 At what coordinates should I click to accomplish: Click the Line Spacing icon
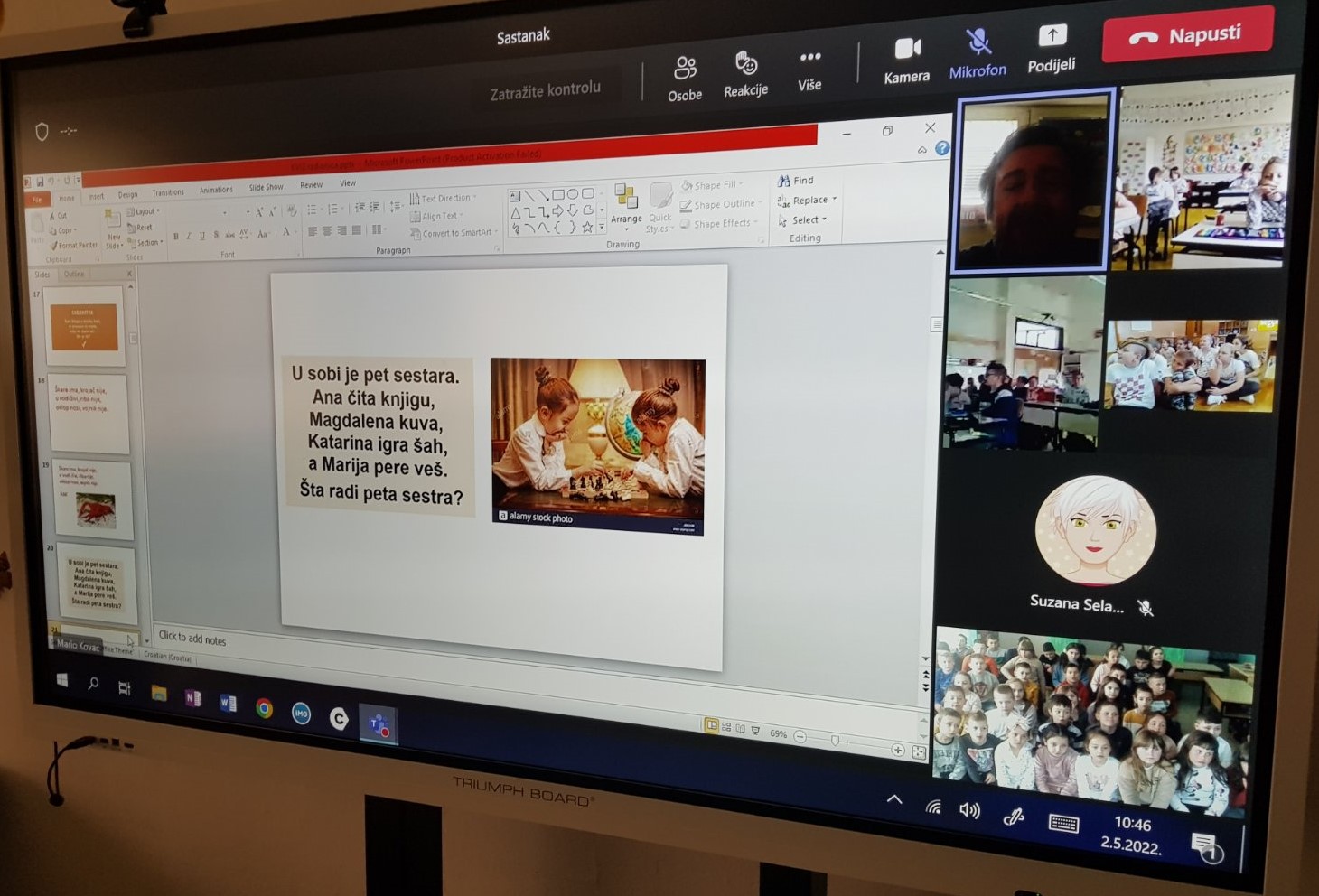tap(394, 207)
